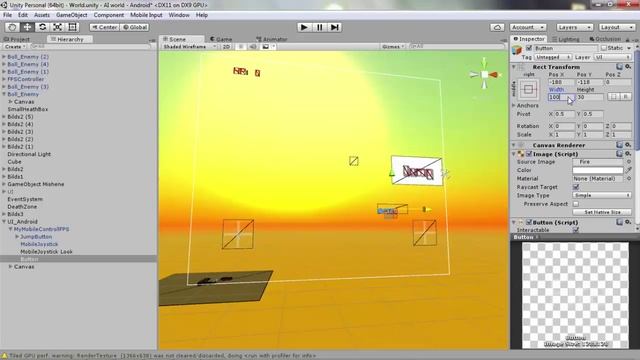
Task: Open Image script help icon
Action: click(x=620, y=154)
